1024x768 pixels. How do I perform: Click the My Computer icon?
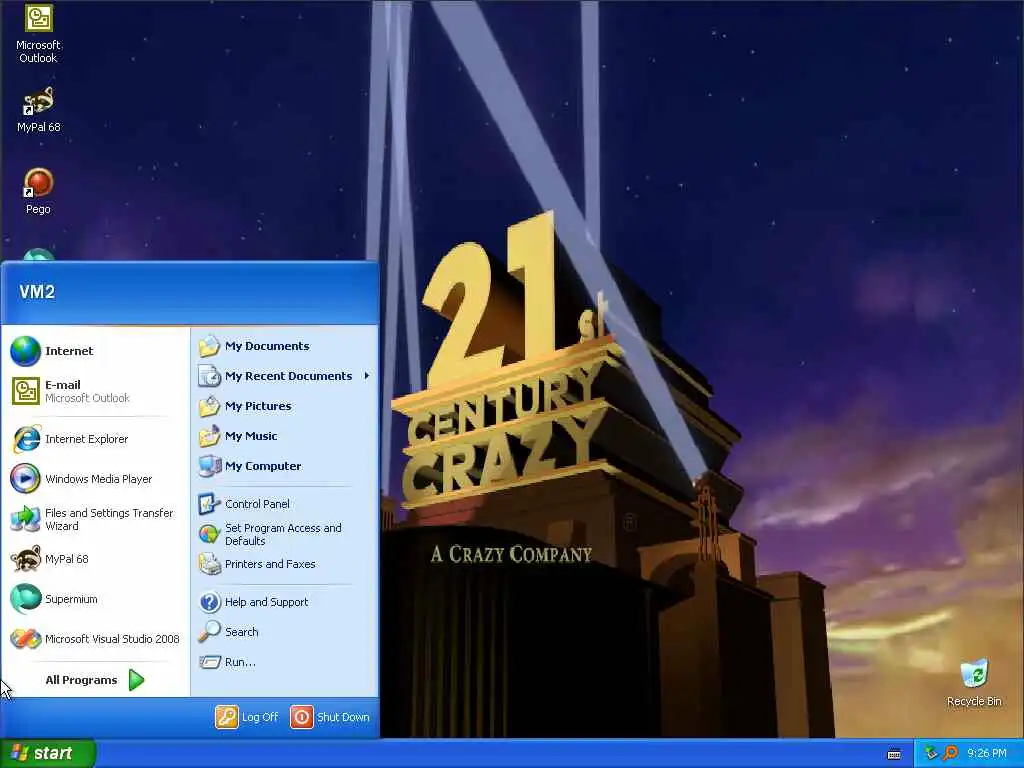tap(209, 466)
